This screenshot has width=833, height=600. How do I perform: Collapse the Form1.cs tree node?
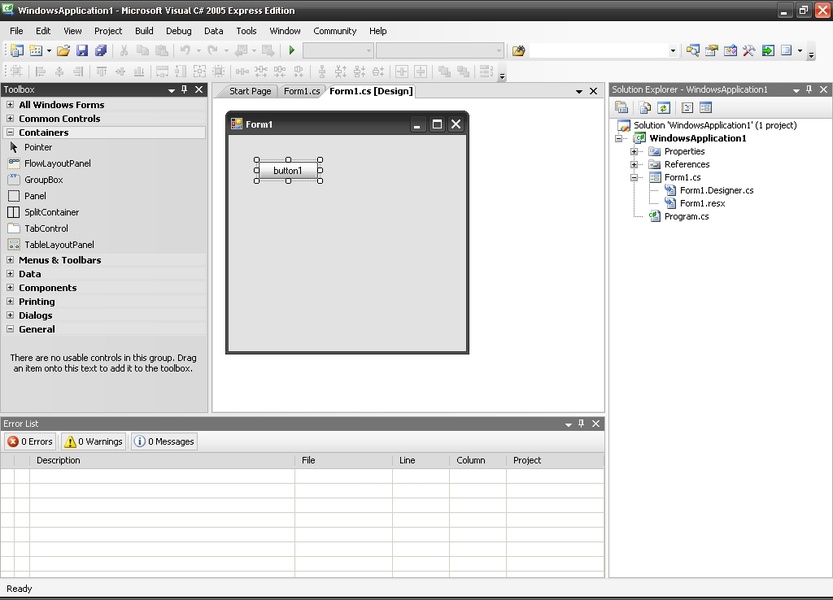pyautogui.click(x=634, y=177)
